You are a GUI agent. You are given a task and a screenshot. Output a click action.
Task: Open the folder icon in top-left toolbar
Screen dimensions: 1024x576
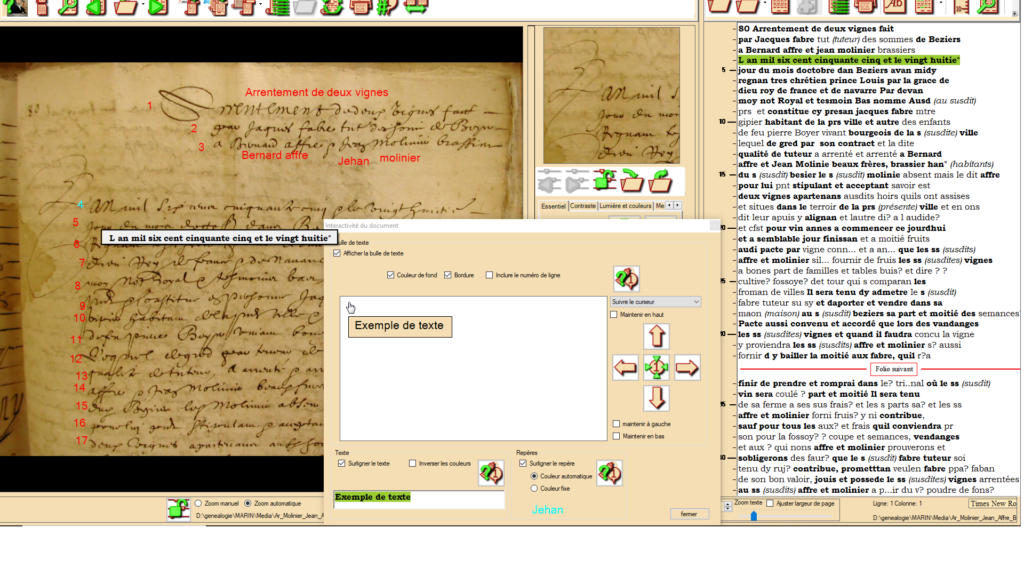(126, 7)
